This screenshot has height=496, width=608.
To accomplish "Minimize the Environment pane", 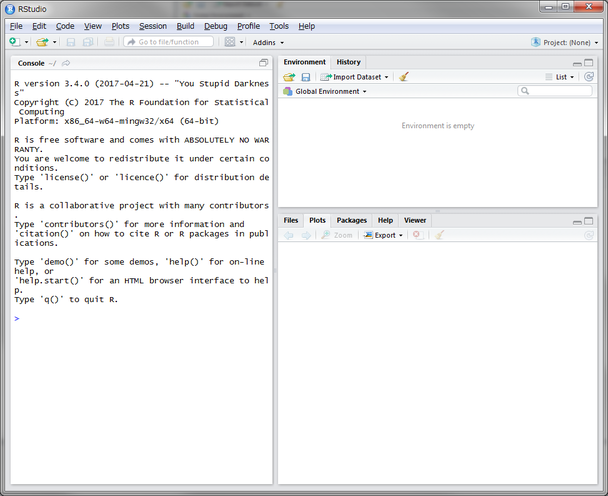I will tap(577, 63).
